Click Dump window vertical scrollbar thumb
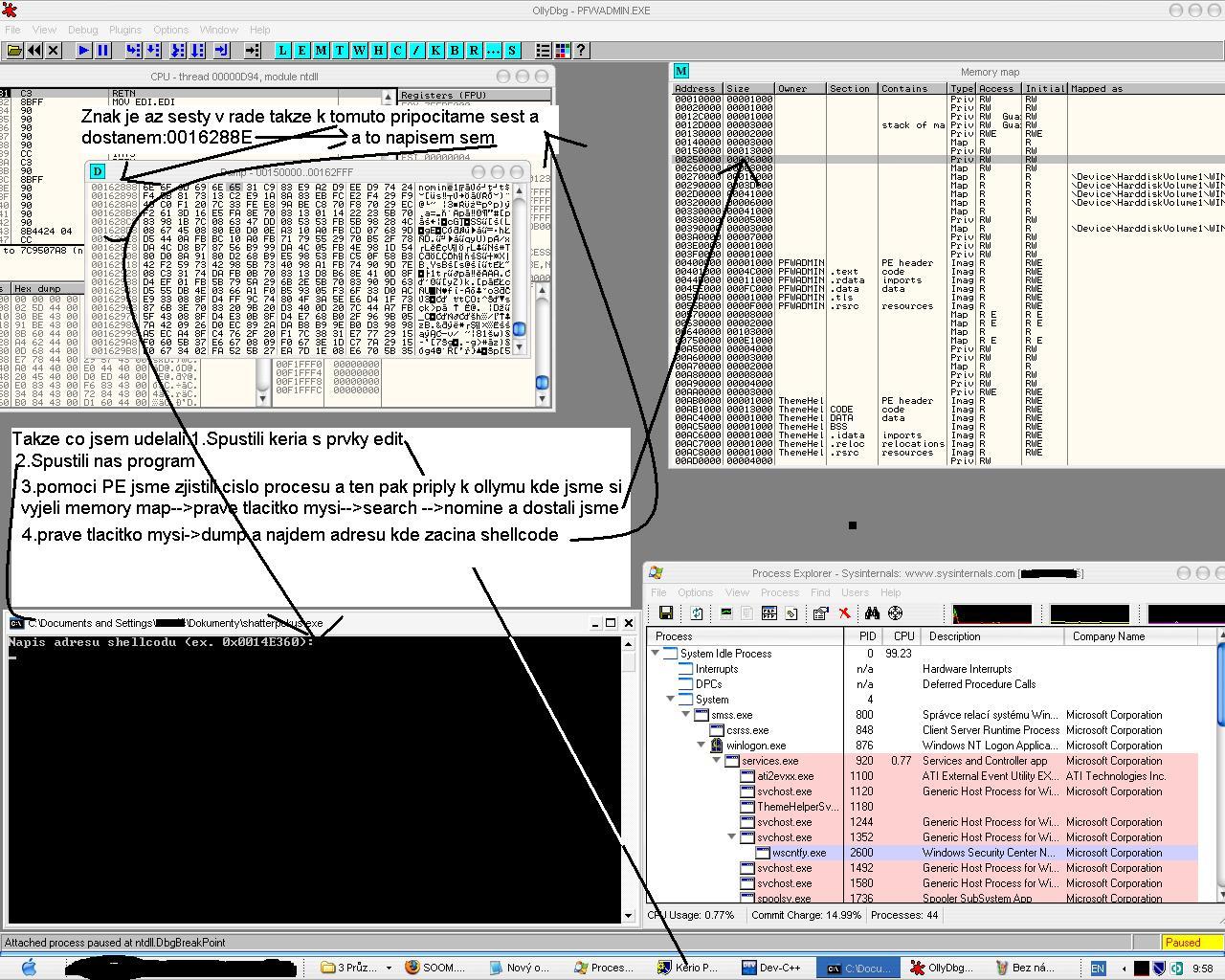 click(x=520, y=329)
